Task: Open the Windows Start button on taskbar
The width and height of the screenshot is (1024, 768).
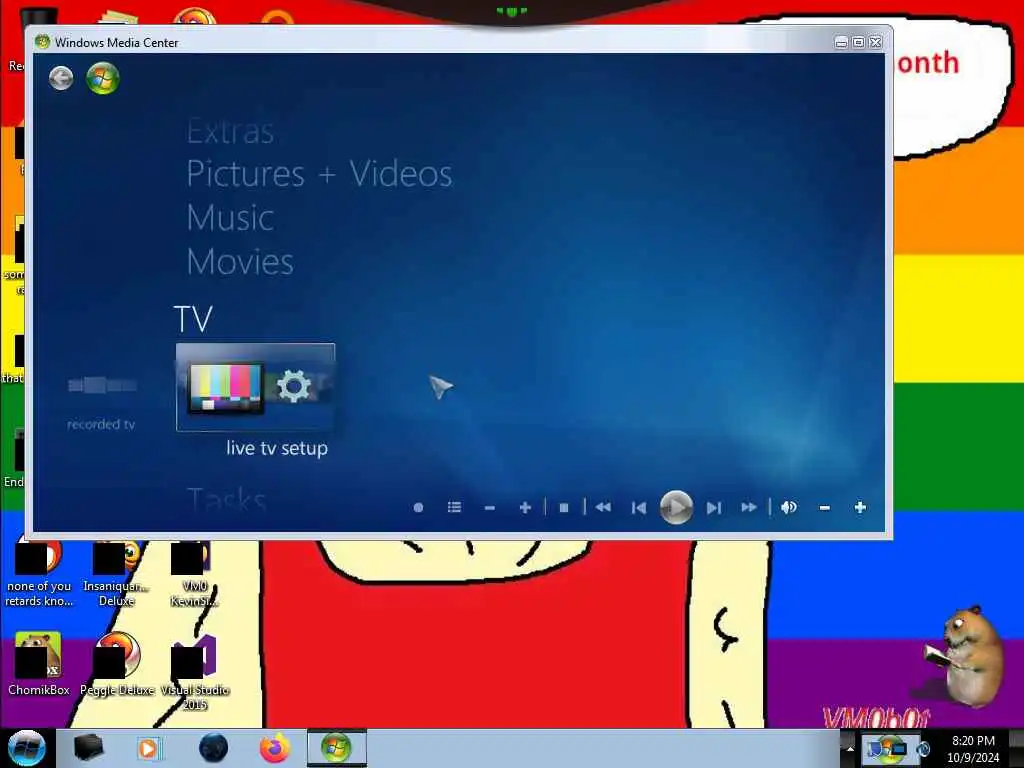Action: pos(26,748)
